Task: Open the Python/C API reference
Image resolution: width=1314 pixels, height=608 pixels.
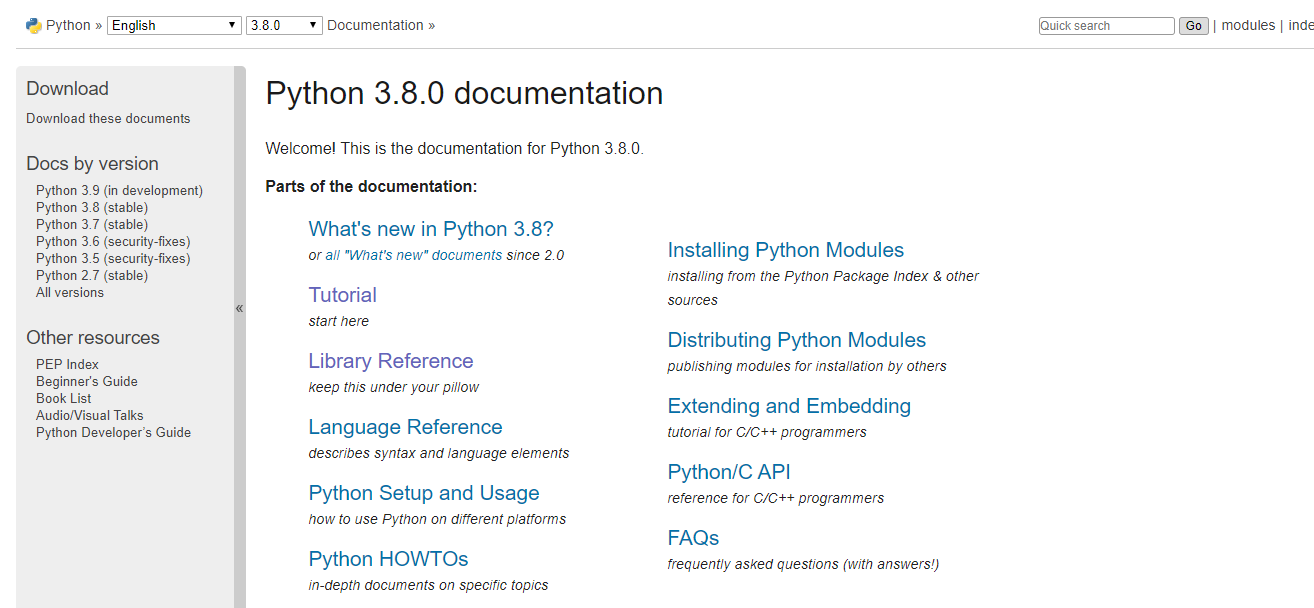Action: point(729,472)
